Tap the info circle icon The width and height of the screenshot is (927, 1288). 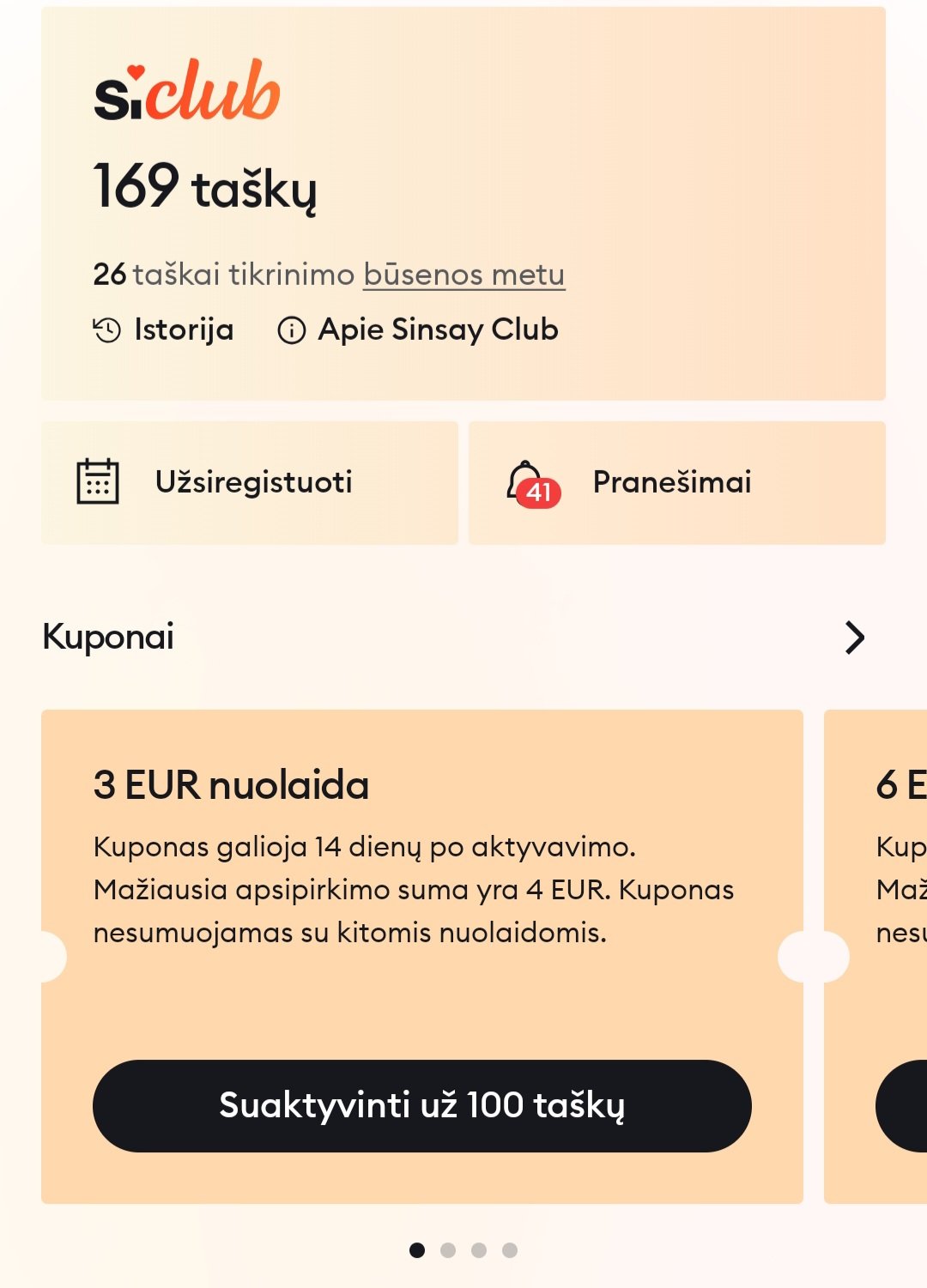pyautogui.click(x=292, y=330)
